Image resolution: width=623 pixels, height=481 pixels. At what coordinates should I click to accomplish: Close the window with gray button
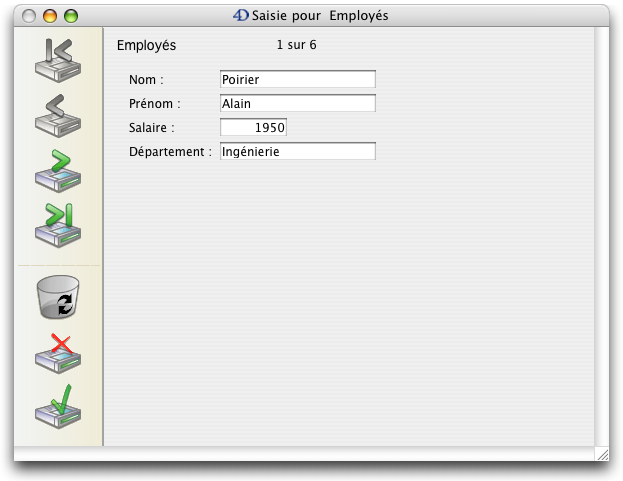(29, 16)
